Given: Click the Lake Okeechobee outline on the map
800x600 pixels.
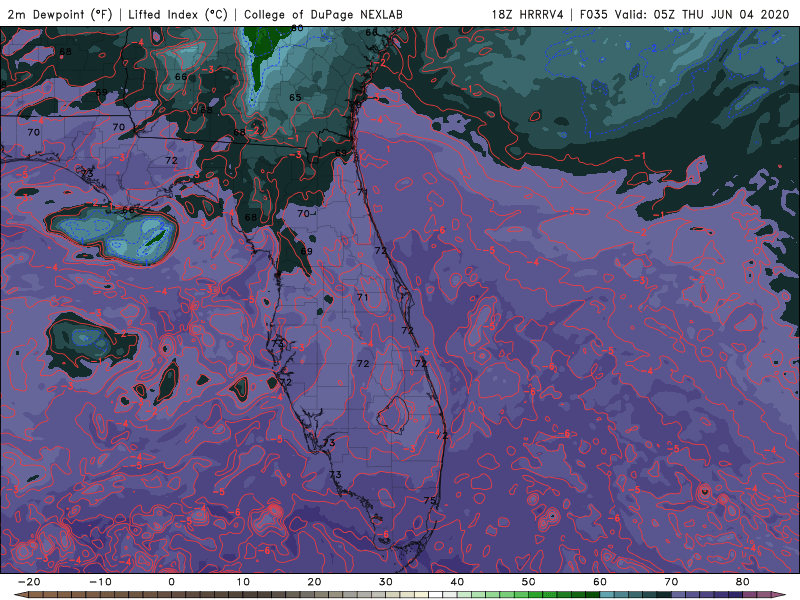Looking at the screenshot, I should pyautogui.click(x=393, y=415).
